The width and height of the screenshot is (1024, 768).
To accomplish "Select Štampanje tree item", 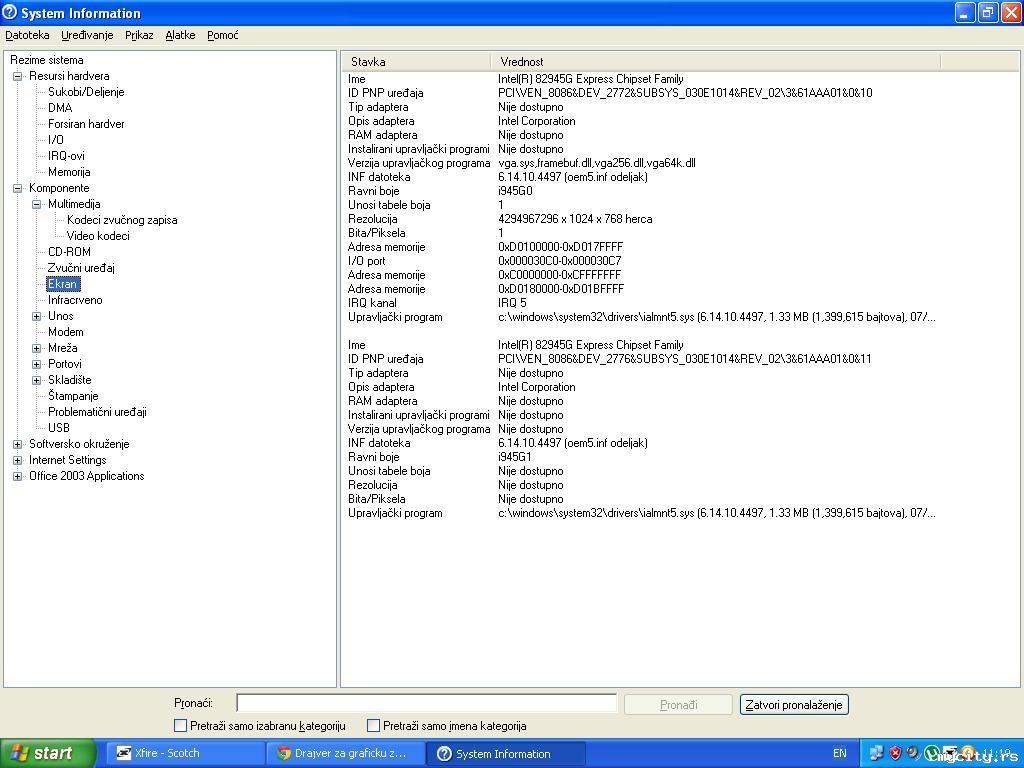I will 73,396.
